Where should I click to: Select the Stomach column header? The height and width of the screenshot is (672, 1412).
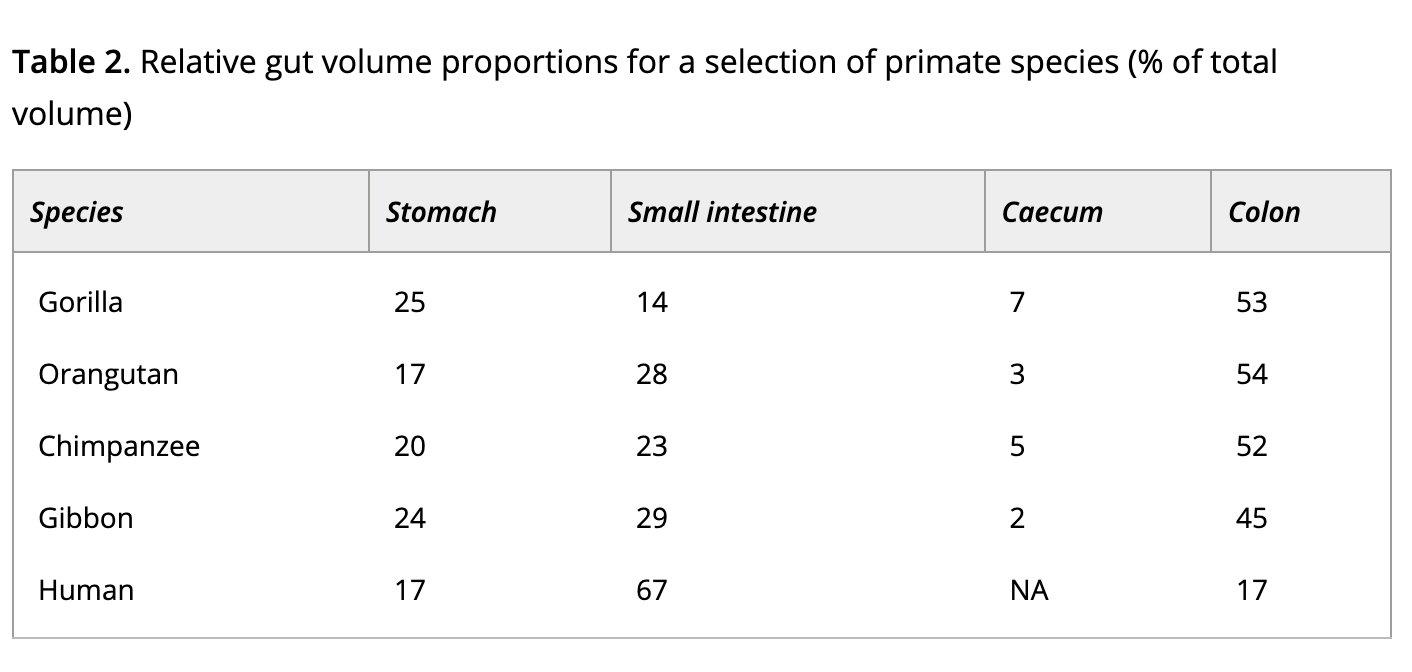click(x=441, y=212)
